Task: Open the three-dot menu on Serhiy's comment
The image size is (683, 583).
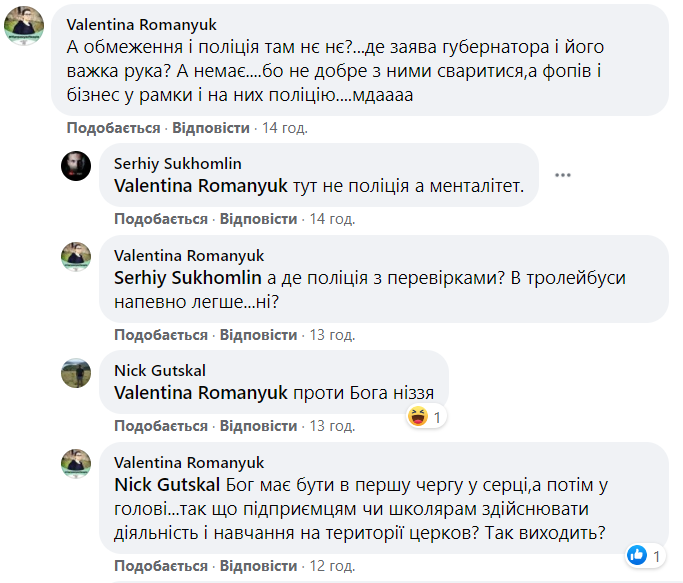Action: [563, 175]
